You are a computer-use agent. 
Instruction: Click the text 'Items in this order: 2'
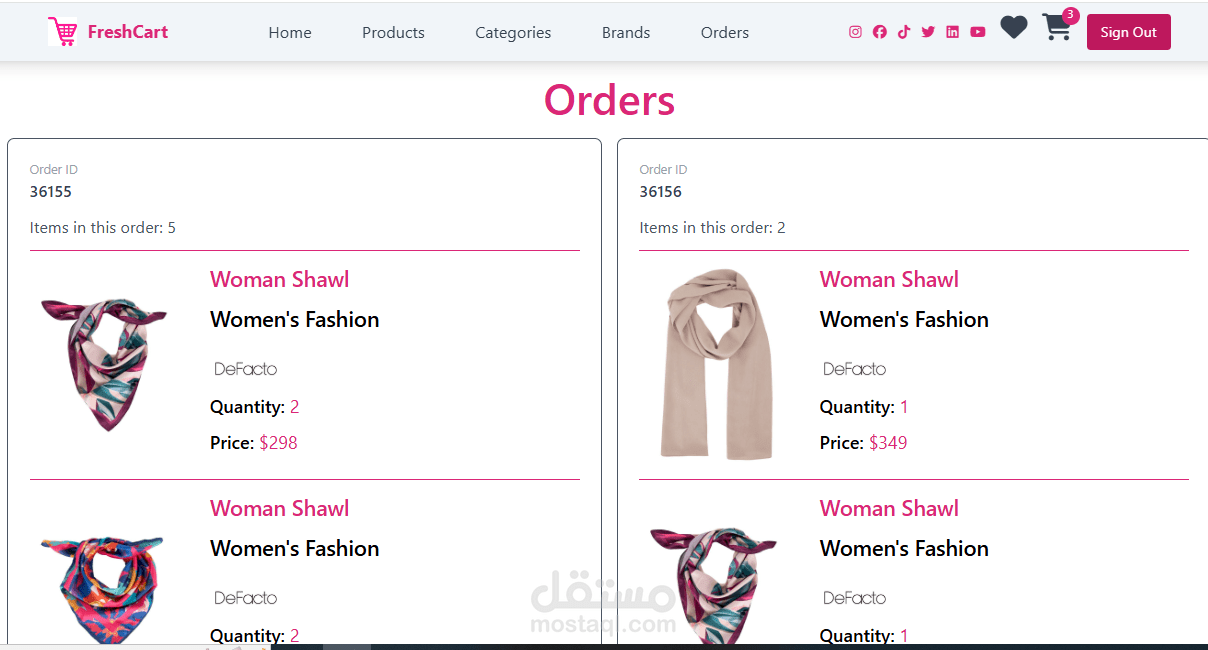(713, 228)
